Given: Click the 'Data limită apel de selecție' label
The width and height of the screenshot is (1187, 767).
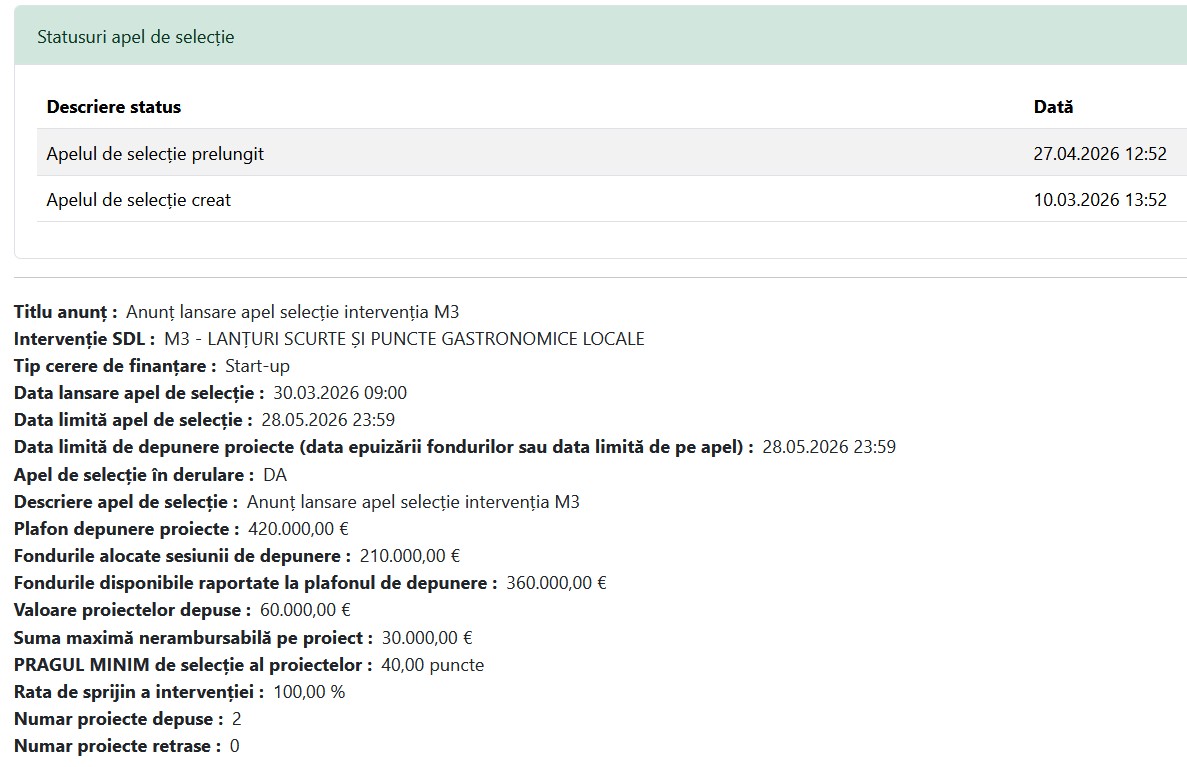Looking at the screenshot, I should [x=133, y=420].
